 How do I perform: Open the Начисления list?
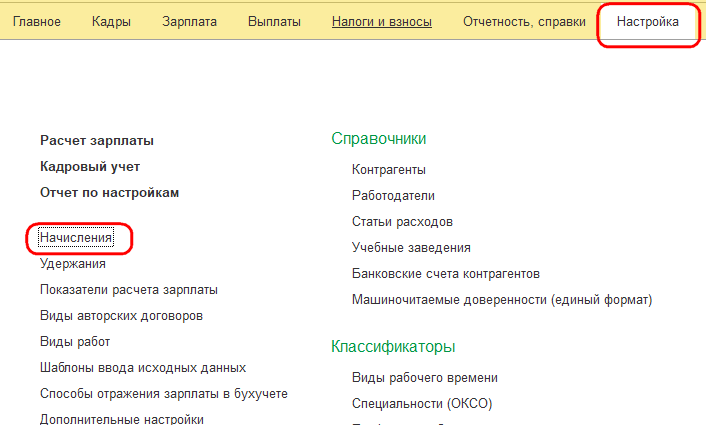click(76, 238)
